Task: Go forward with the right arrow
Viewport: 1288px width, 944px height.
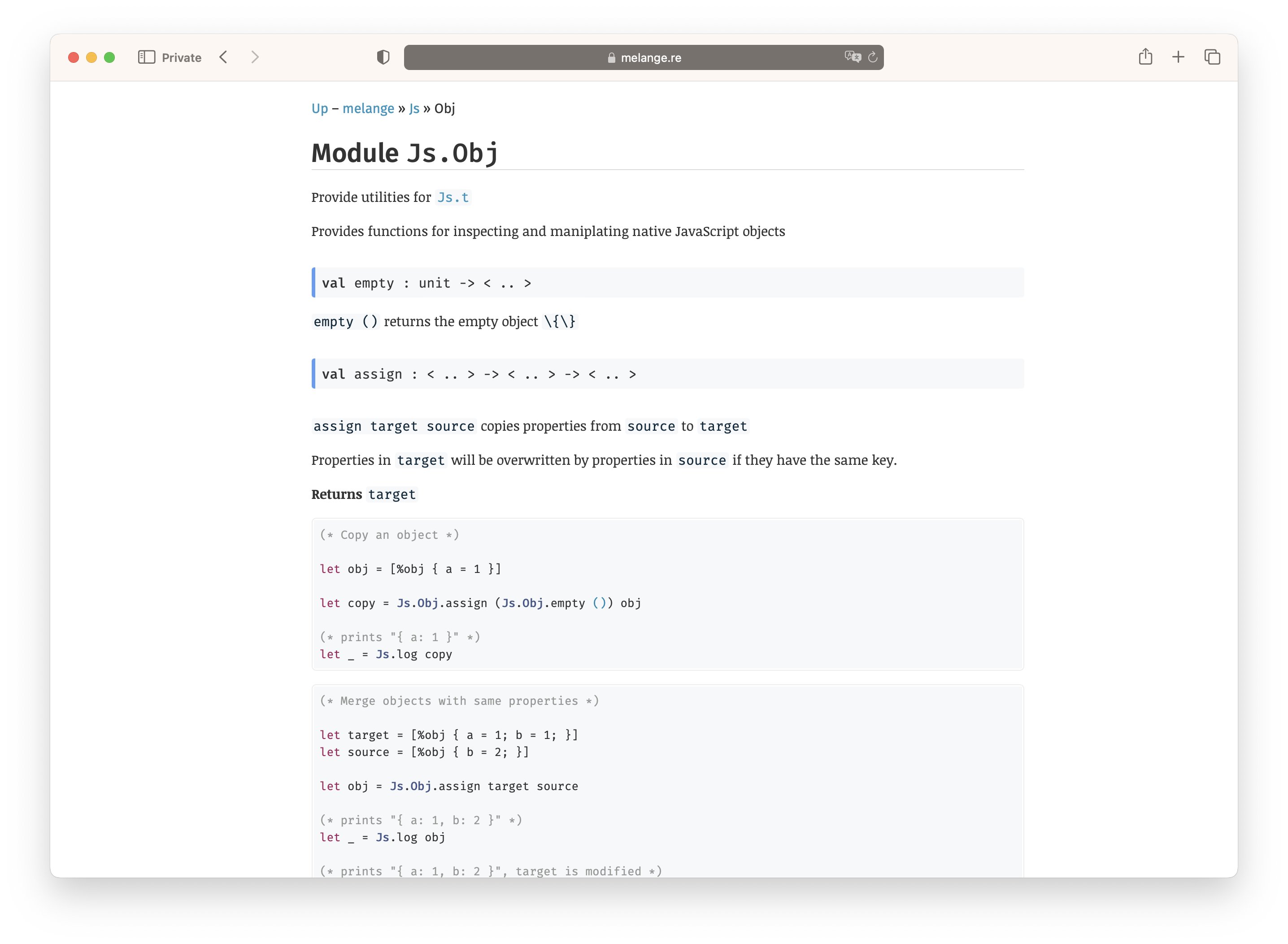Action: pyautogui.click(x=255, y=57)
